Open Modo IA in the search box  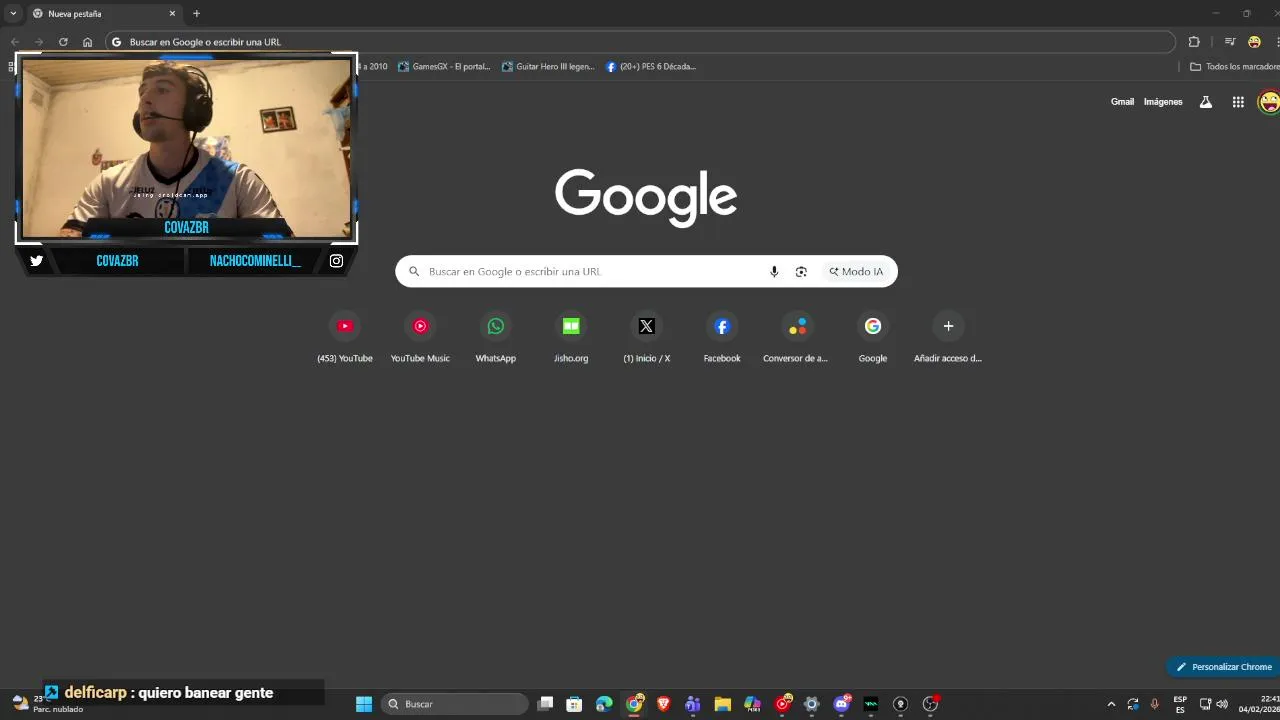tap(857, 272)
